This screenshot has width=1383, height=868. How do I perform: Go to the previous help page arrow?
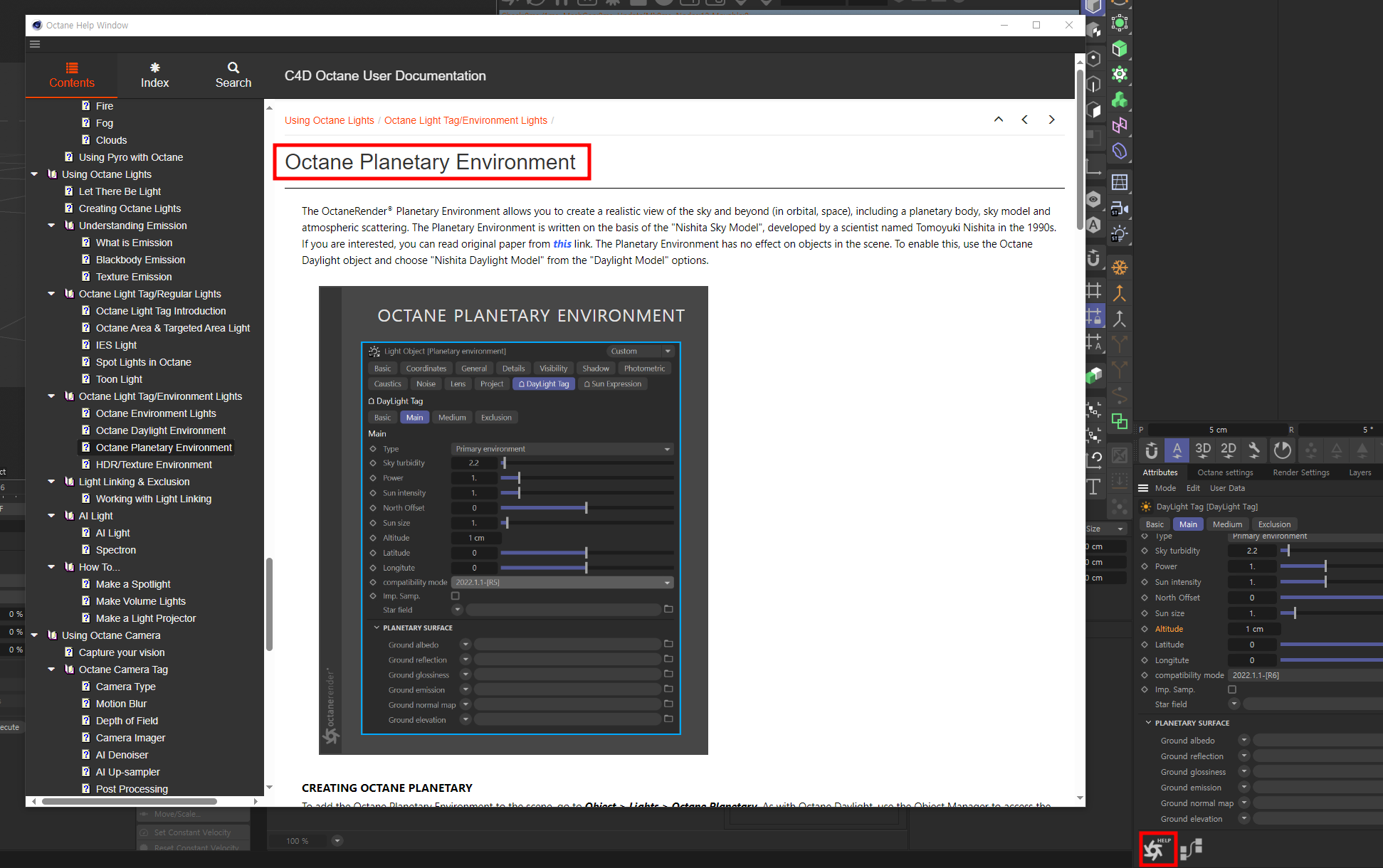click(x=1025, y=120)
